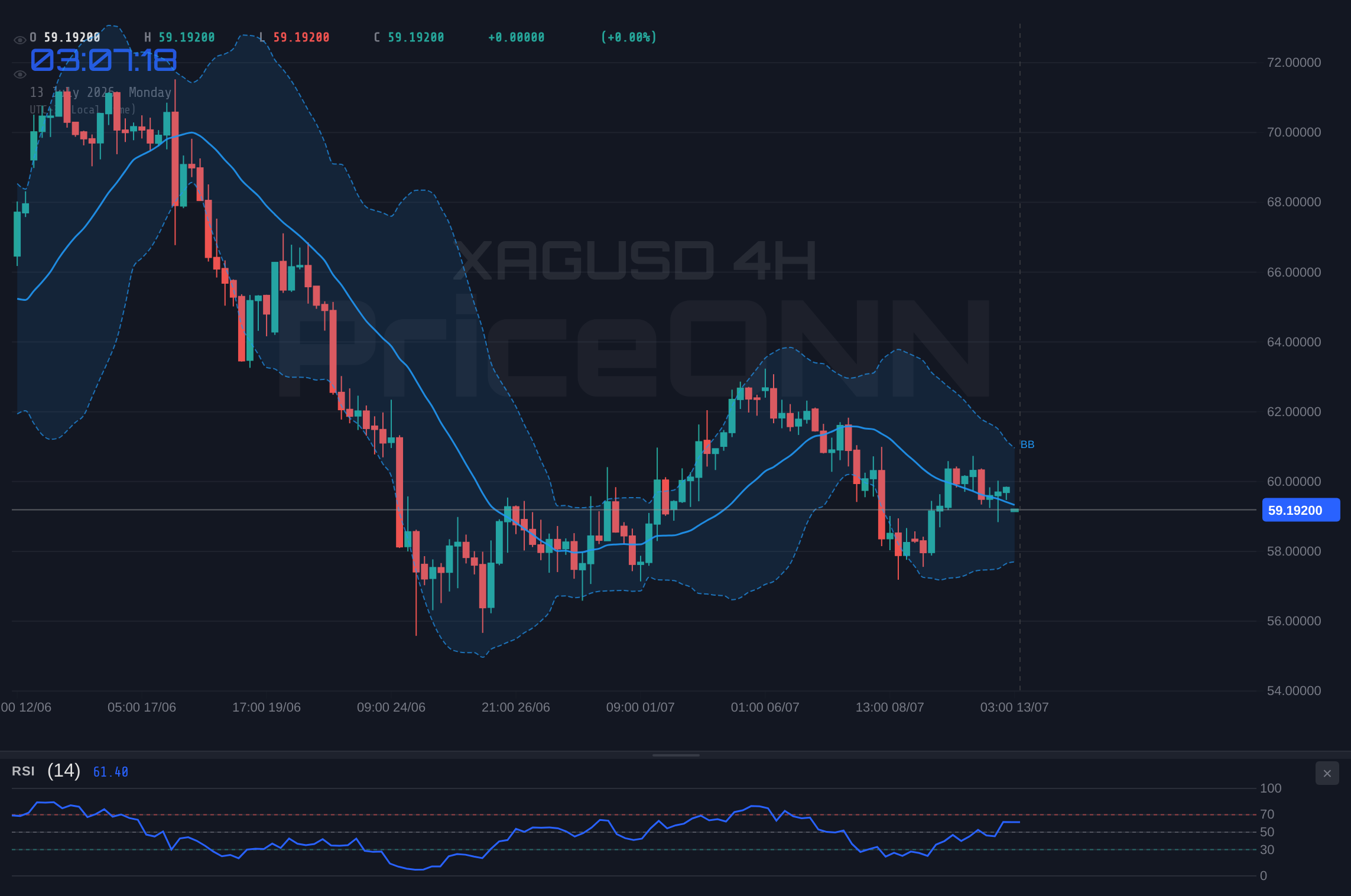
Task: Grab the pane divider handle above RSI
Action: [x=675, y=755]
